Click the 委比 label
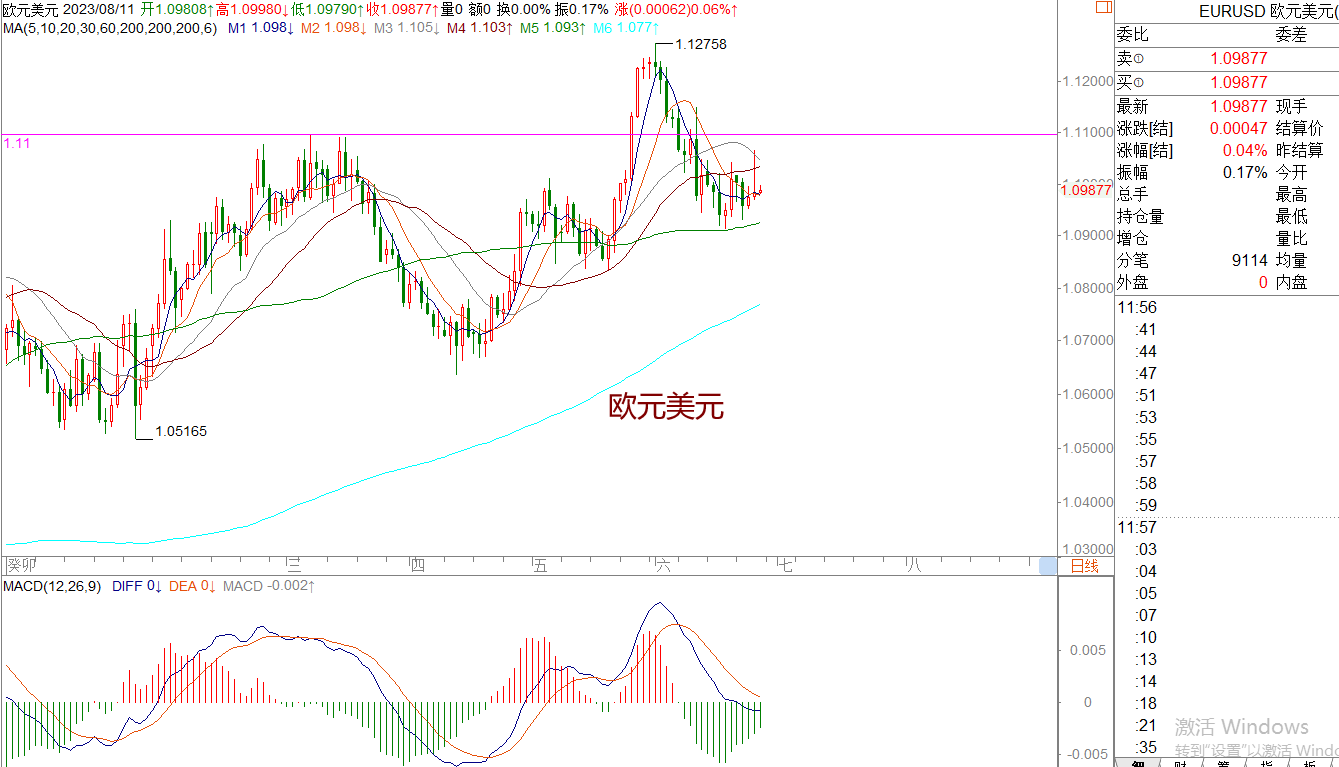Screen dimensions: 1339x767 [x=1132, y=35]
